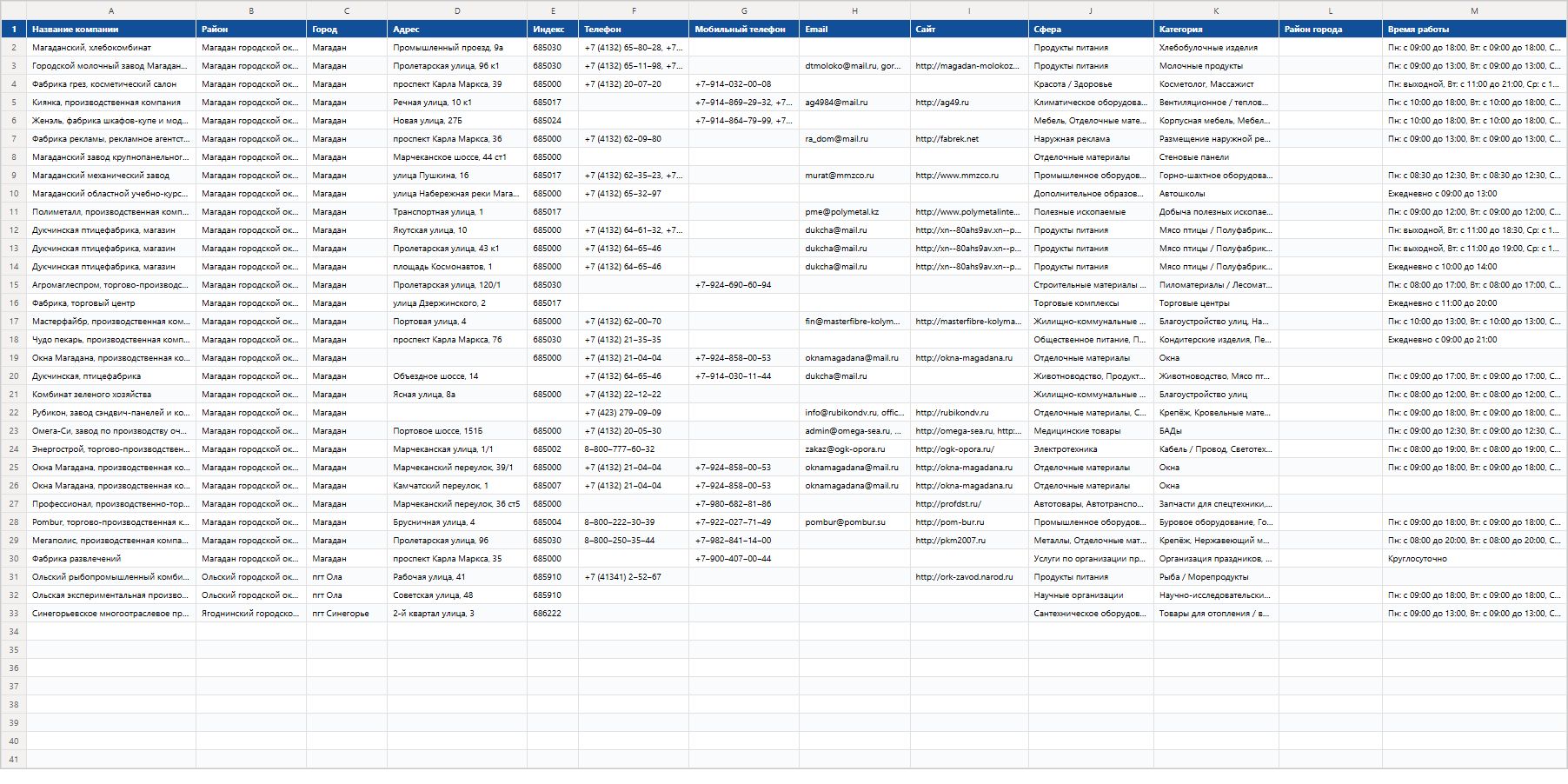This screenshot has width=1568, height=784.
Task: Select the column M header
Action: click(1474, 10)
